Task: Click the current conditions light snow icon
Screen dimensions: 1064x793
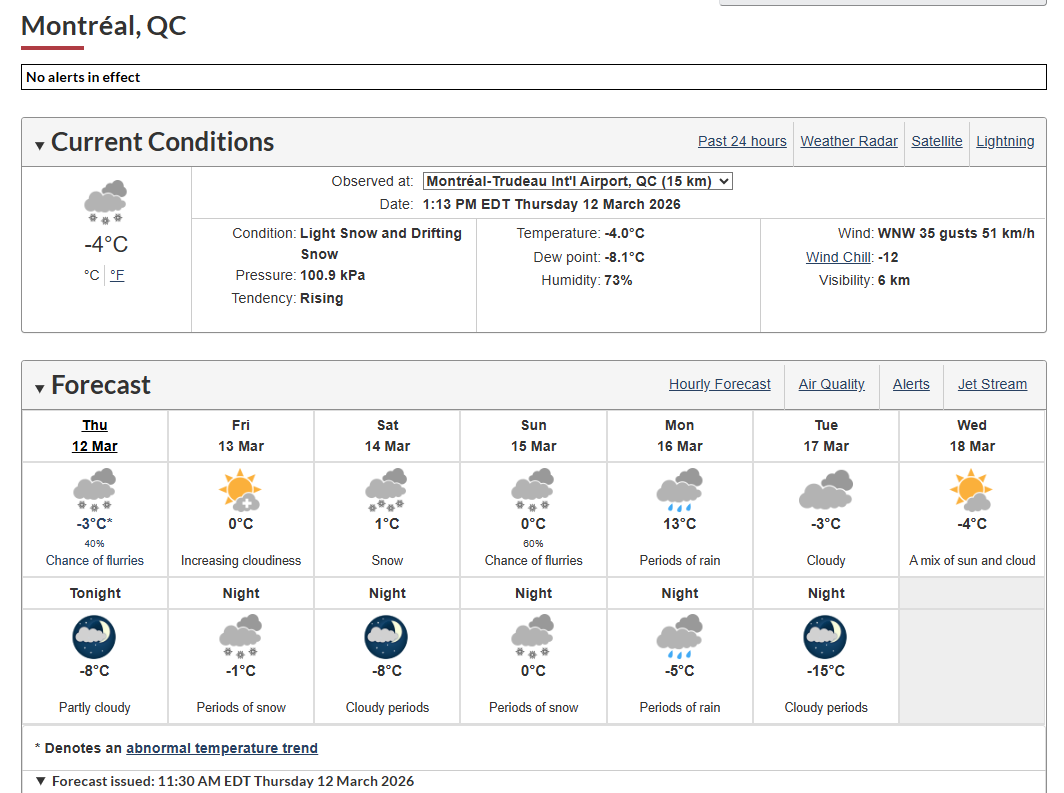Action: click(x=106, y=202)
